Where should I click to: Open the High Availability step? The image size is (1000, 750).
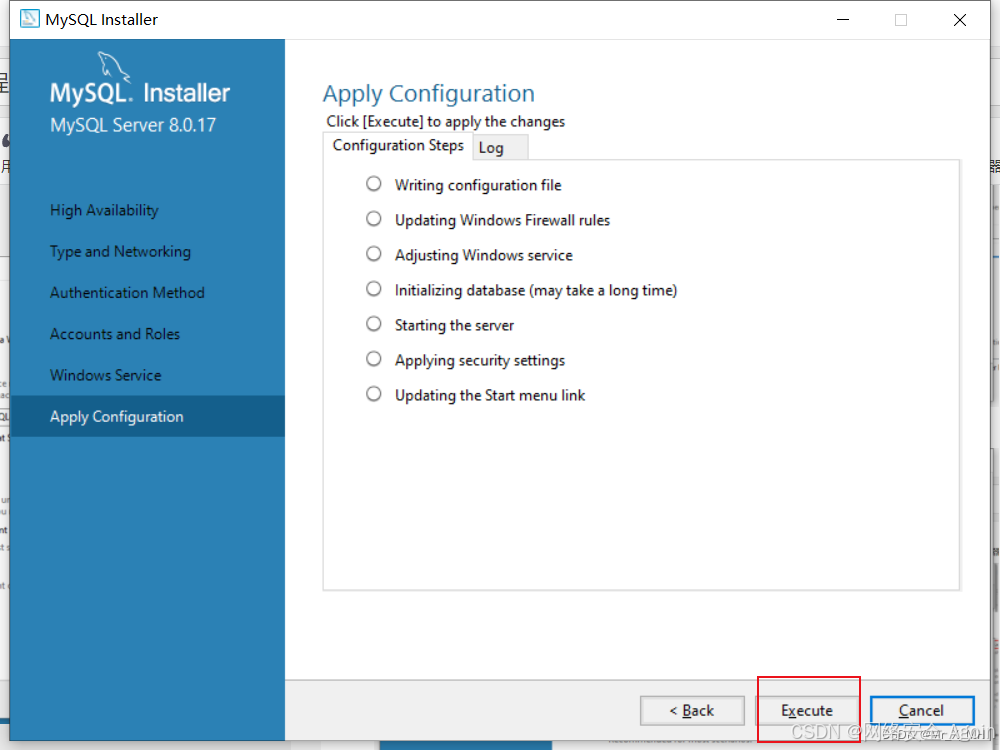click(x=104, y=210)
